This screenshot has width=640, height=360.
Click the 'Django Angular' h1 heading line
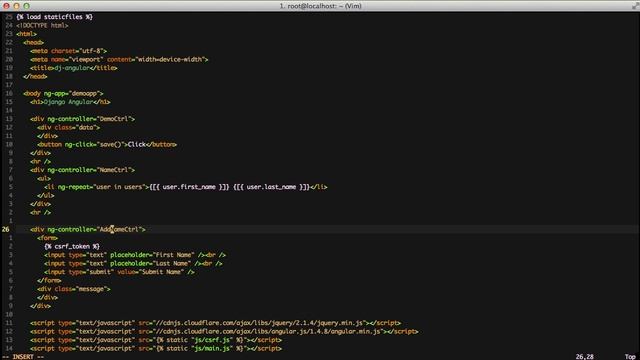pos(70,102)
